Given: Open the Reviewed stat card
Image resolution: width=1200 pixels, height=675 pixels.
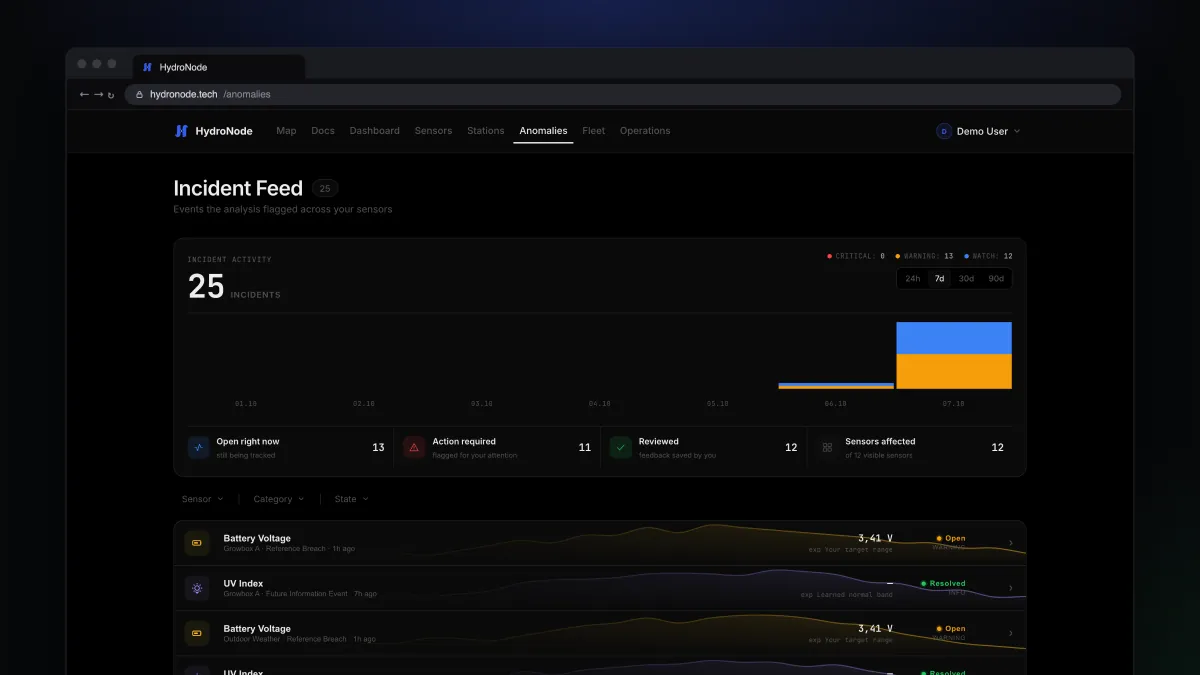Looking at the screenshot, I should (704, 447).
